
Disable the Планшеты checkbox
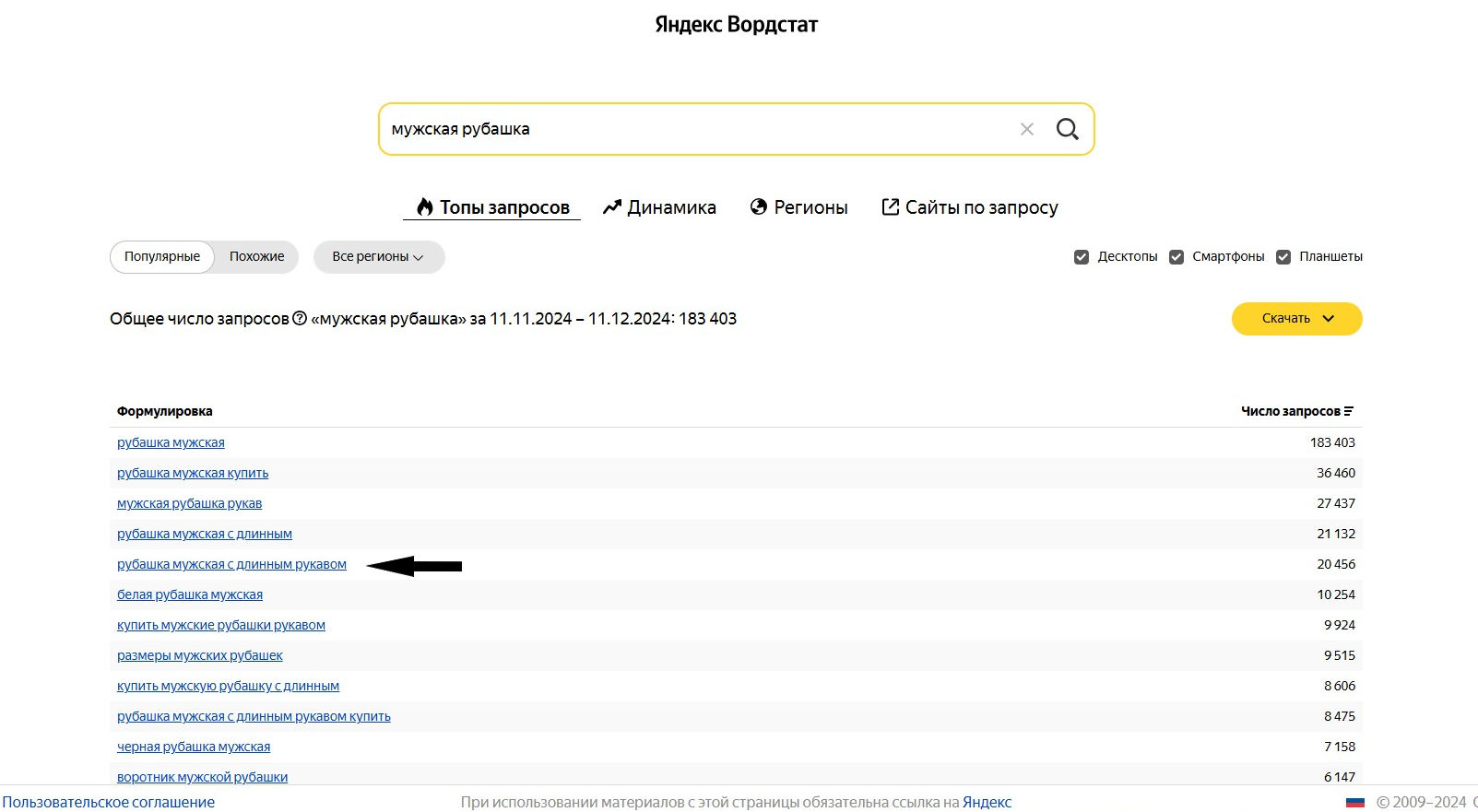click(1283, 257)
